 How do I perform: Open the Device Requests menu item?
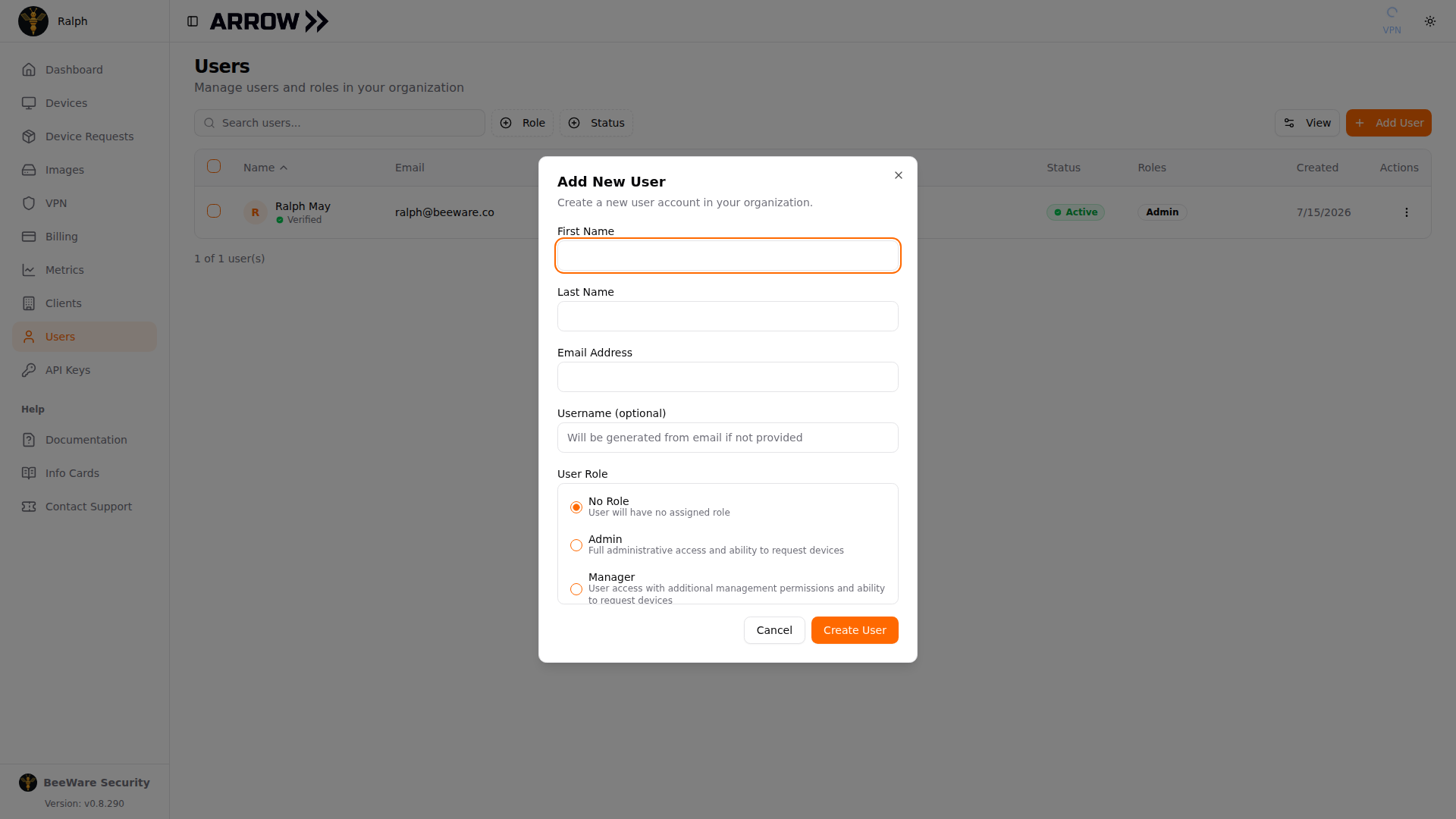(x=85, y=136)
